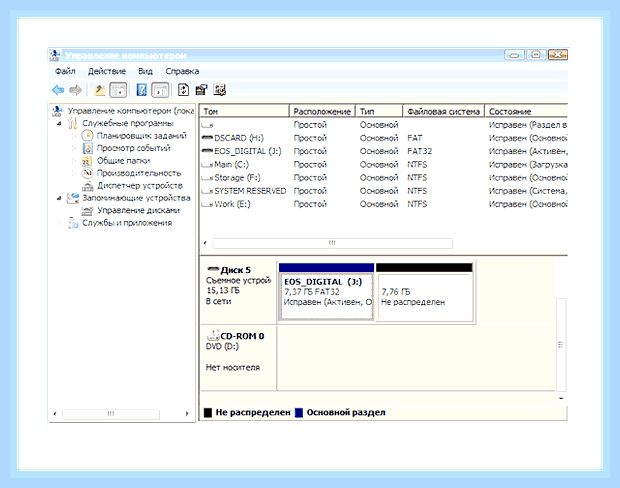Open the Справка menu
The height and width of the screenshot is (488, 620).
182,71
